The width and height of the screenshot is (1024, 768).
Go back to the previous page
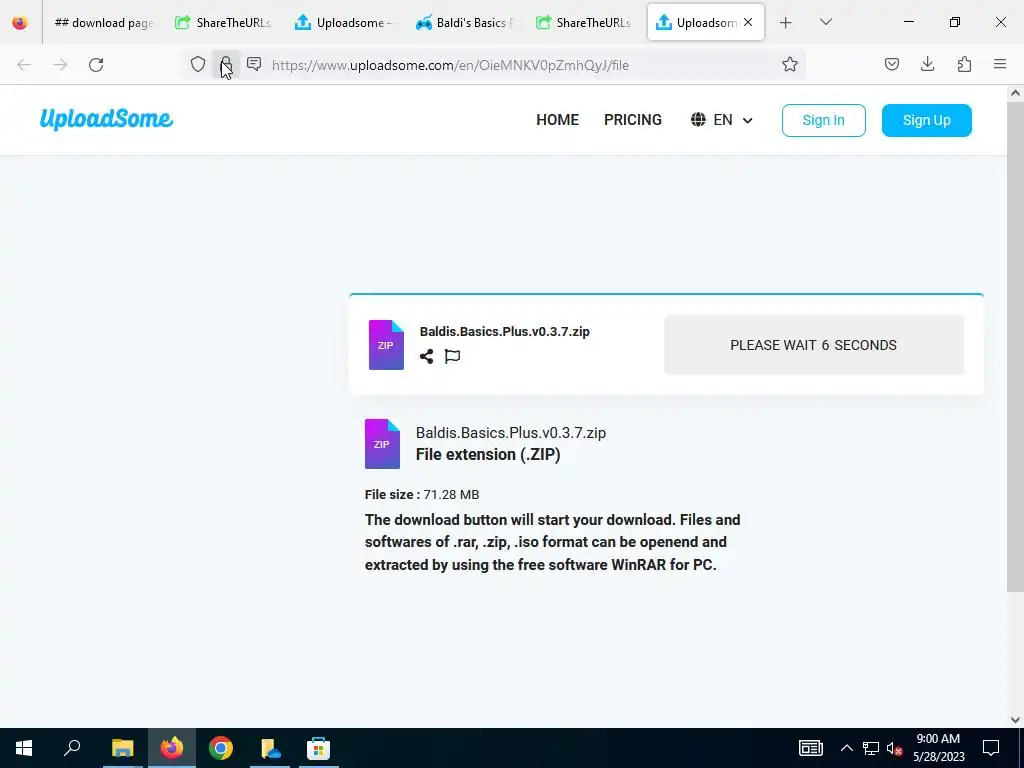[x=24, y=65]
